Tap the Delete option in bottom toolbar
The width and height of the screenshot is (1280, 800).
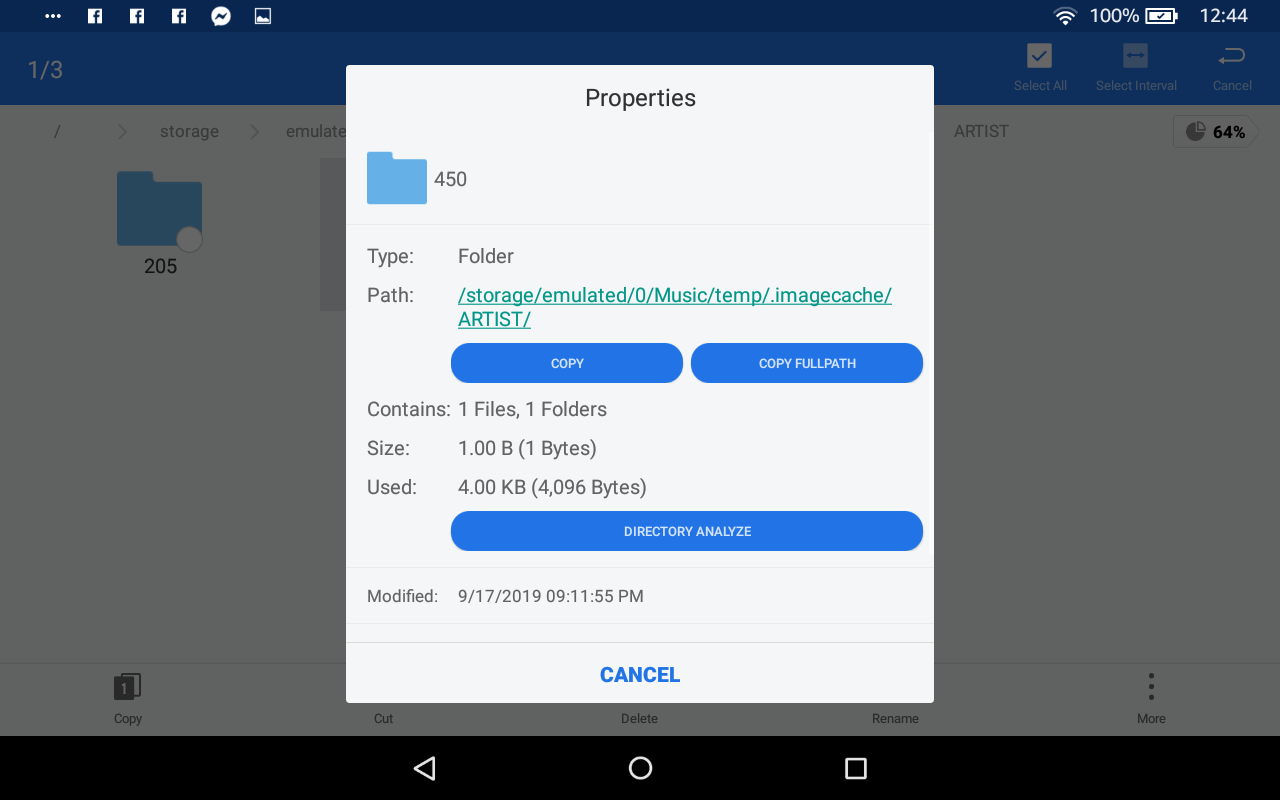click(639, 717)
